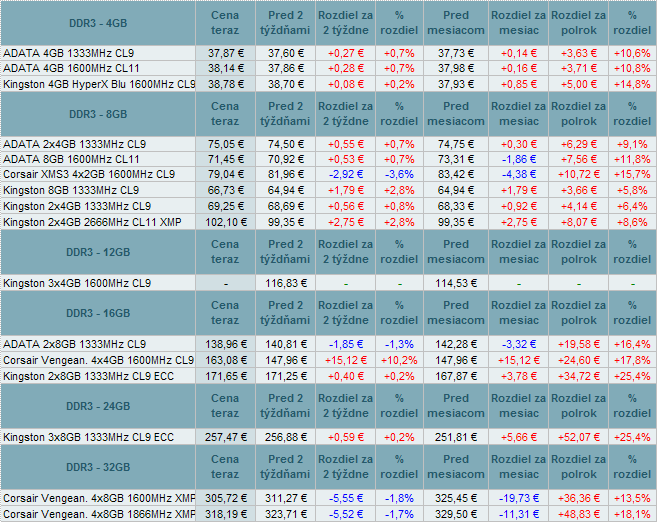
Task: Click the month-ago price 114,53 €
Action: [456, 284]
